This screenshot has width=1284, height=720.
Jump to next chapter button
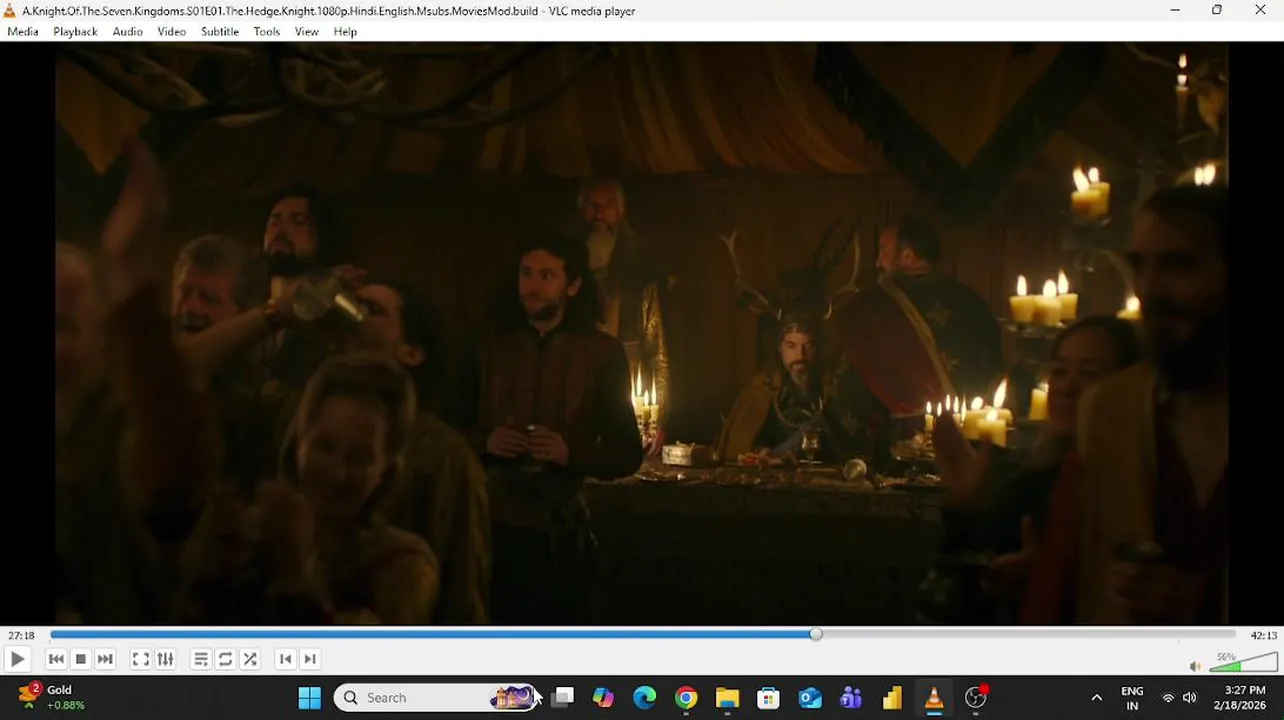[310, 659]
